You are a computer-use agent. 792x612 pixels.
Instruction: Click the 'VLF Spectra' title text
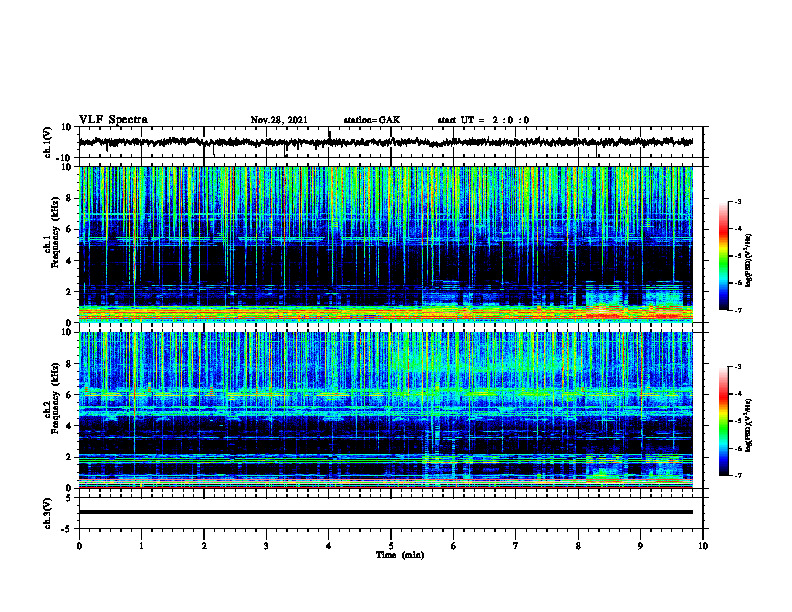[113, 120]
